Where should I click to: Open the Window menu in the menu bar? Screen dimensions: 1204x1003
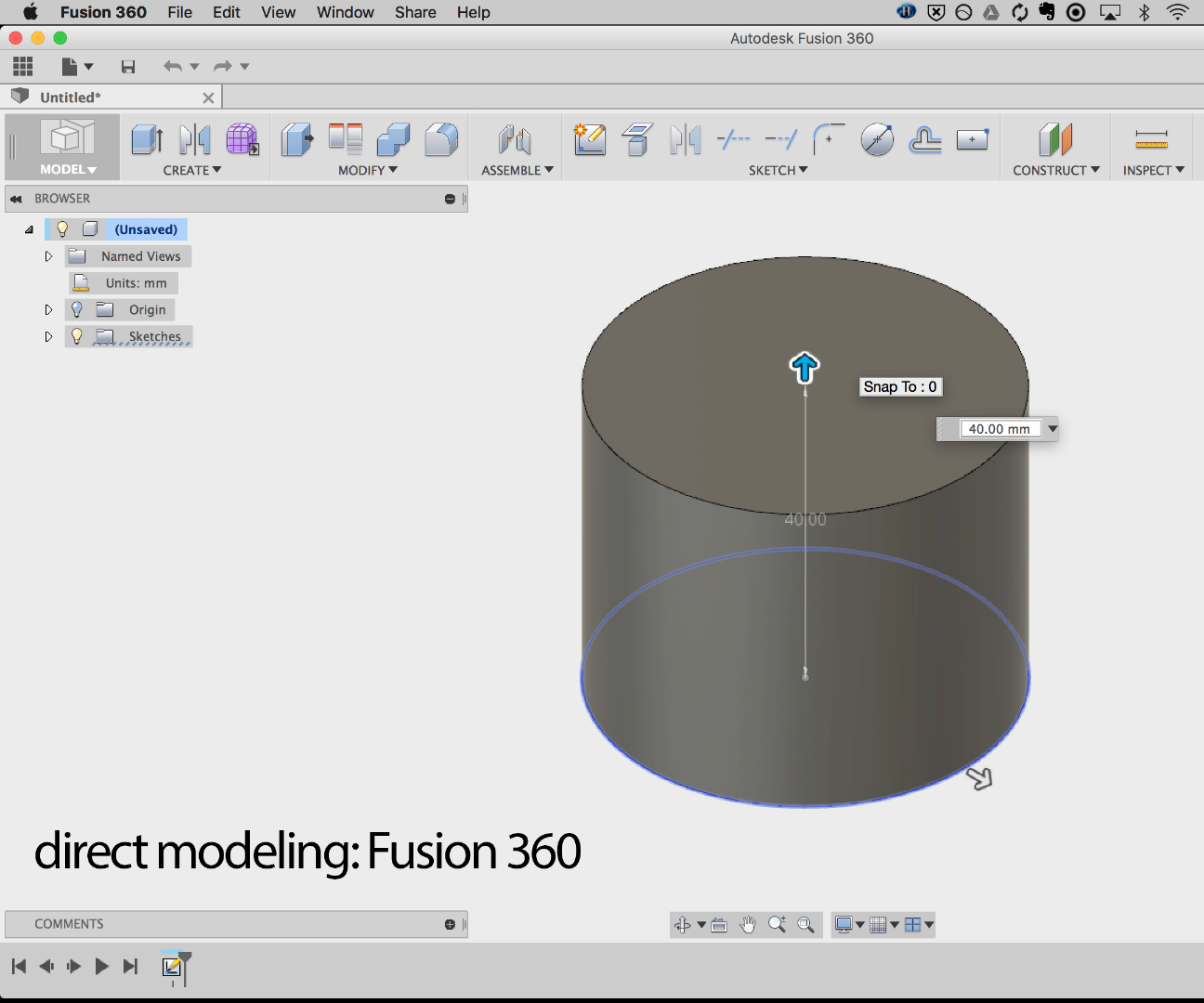click(x=345, y=12)
